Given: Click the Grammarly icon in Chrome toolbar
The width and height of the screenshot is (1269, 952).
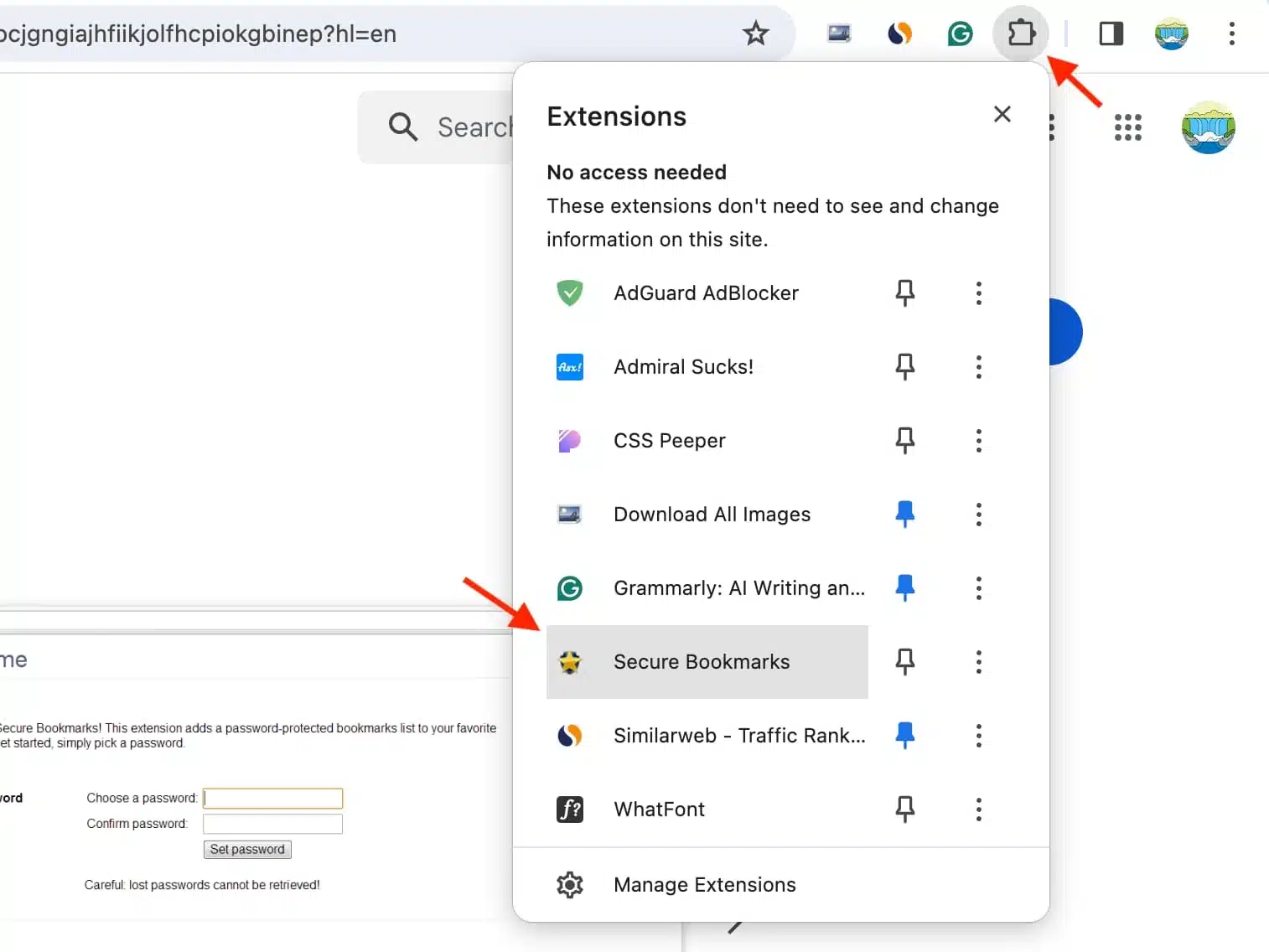Looking at the screenshot, I should pyautogui.click(x=960, y=34).
